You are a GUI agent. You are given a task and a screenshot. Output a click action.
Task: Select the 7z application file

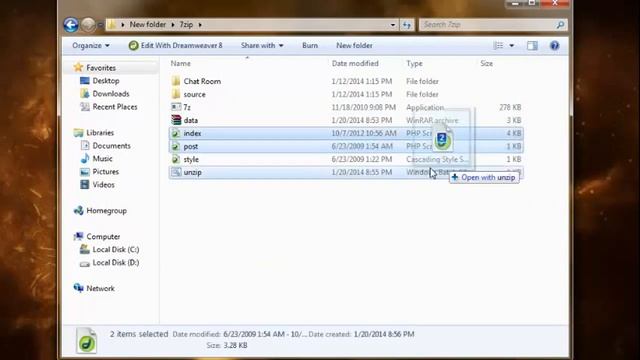pyautogui.click(x=346, y=107)
